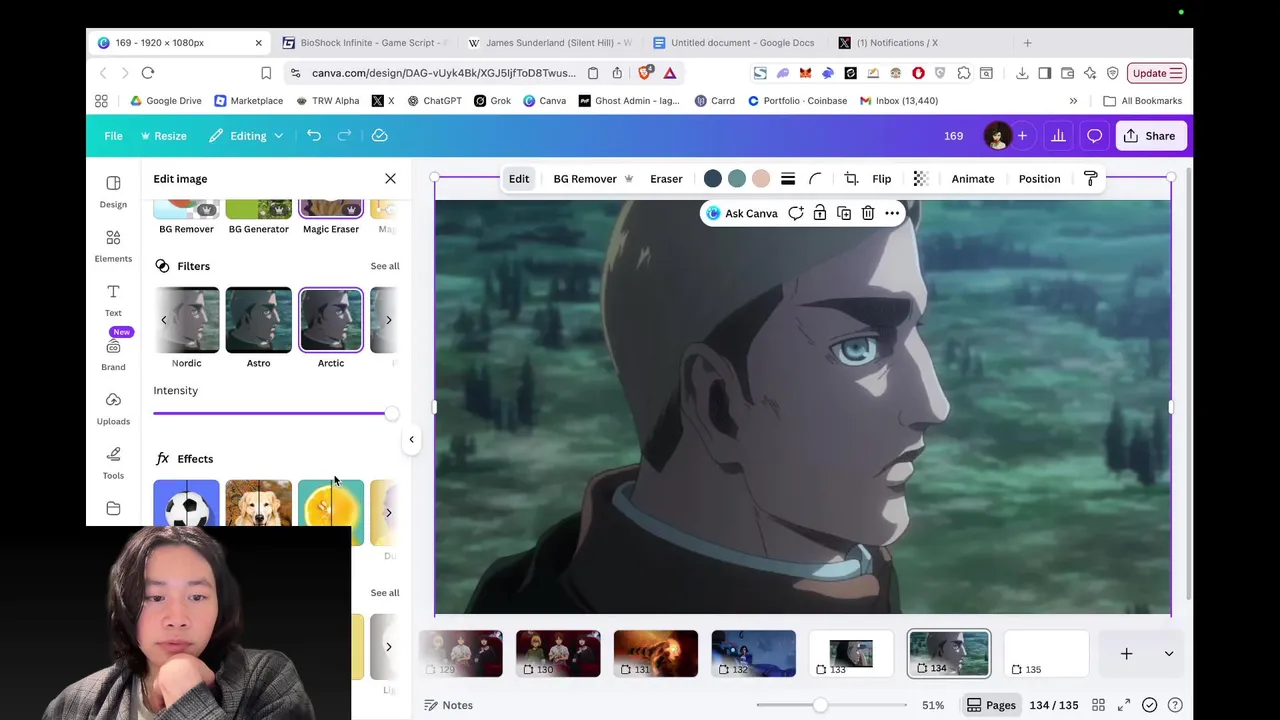Select the crop tool
The image size is (1280, 720).
pyautogui.click(x=851, y=179)
